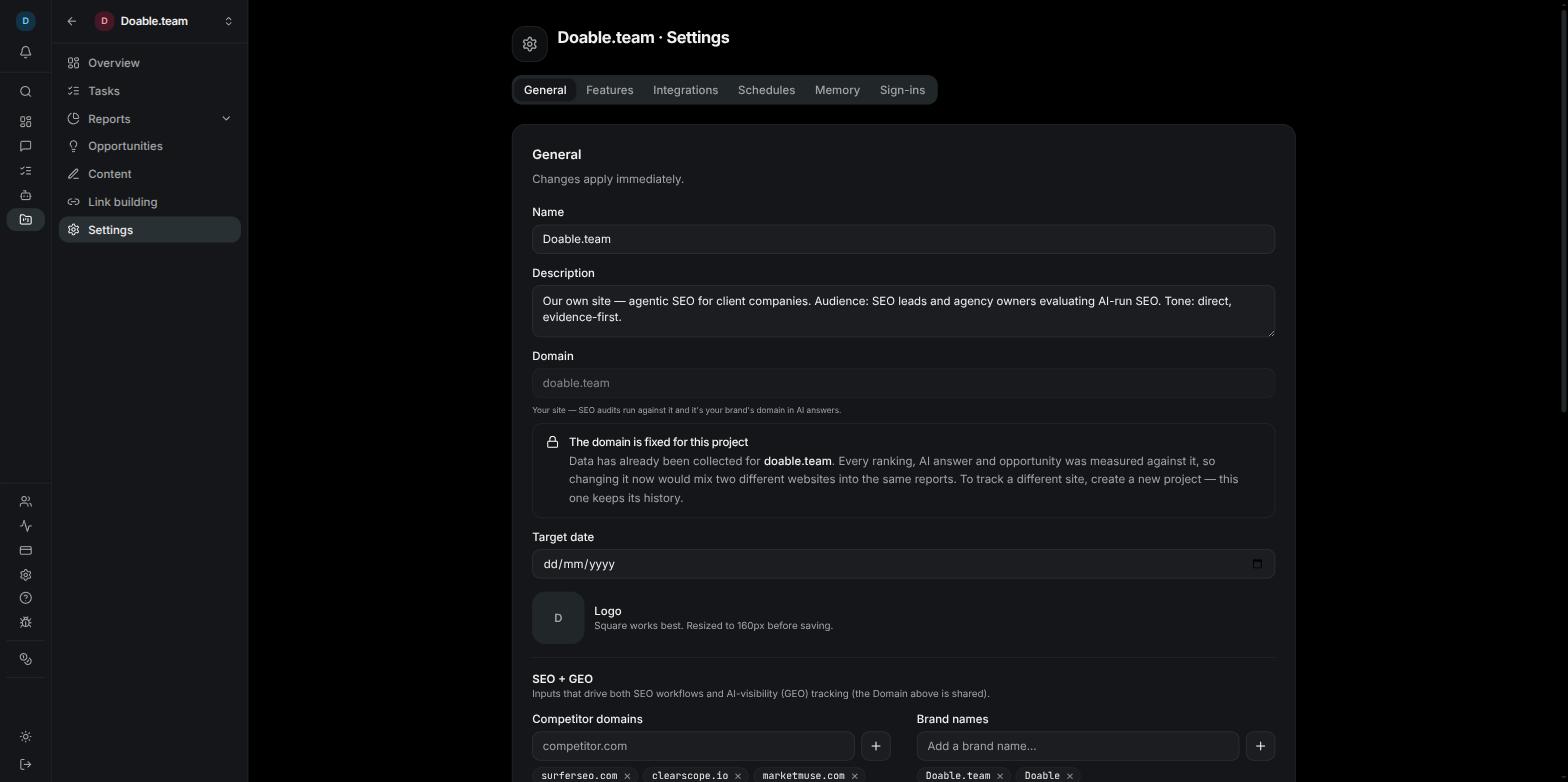Switch to the Sign-ins tab
Image resolution: width=1568 pixels, height=782 pixels.
click(902, 90)
